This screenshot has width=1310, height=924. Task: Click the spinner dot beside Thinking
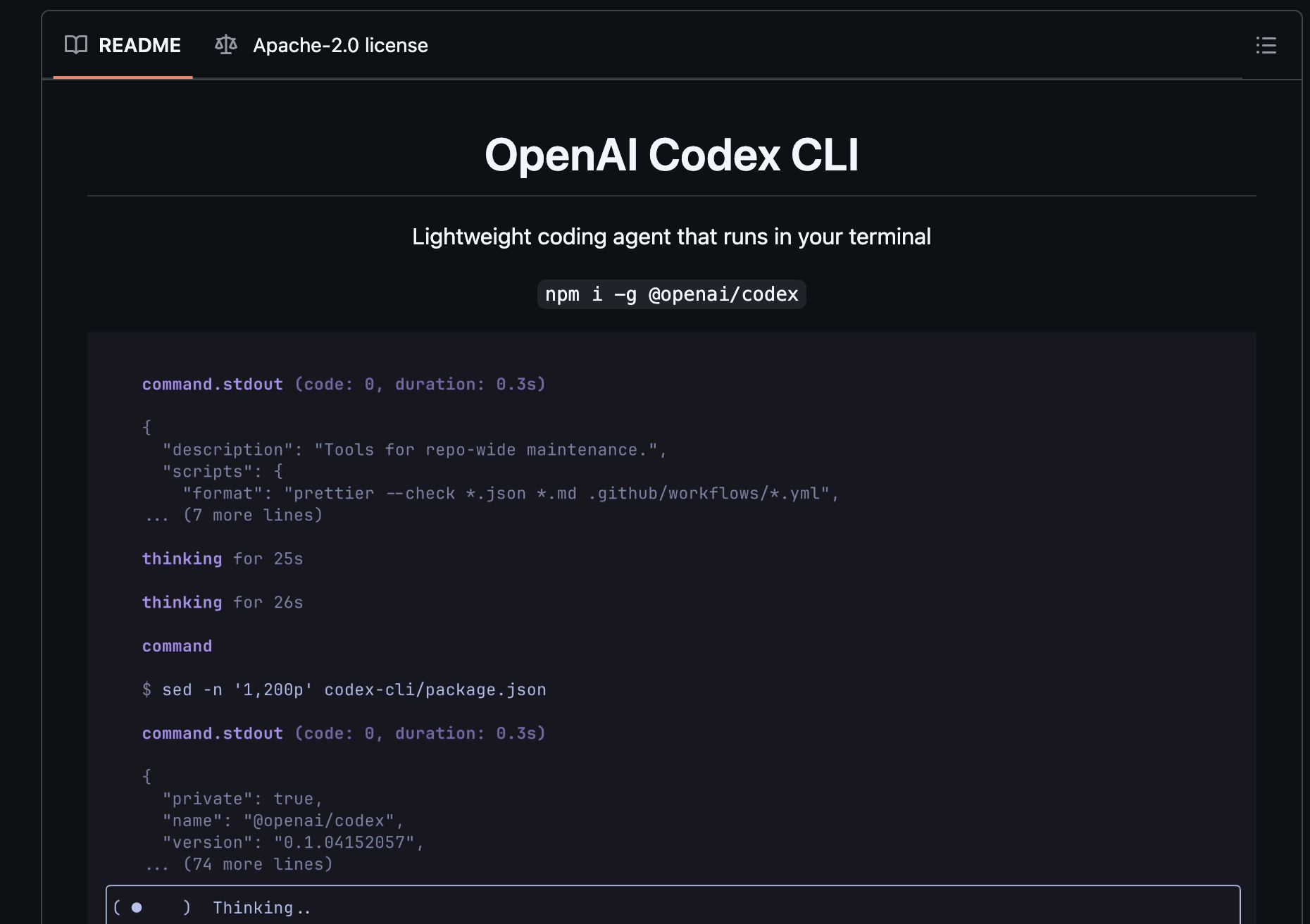click(137, 908)
